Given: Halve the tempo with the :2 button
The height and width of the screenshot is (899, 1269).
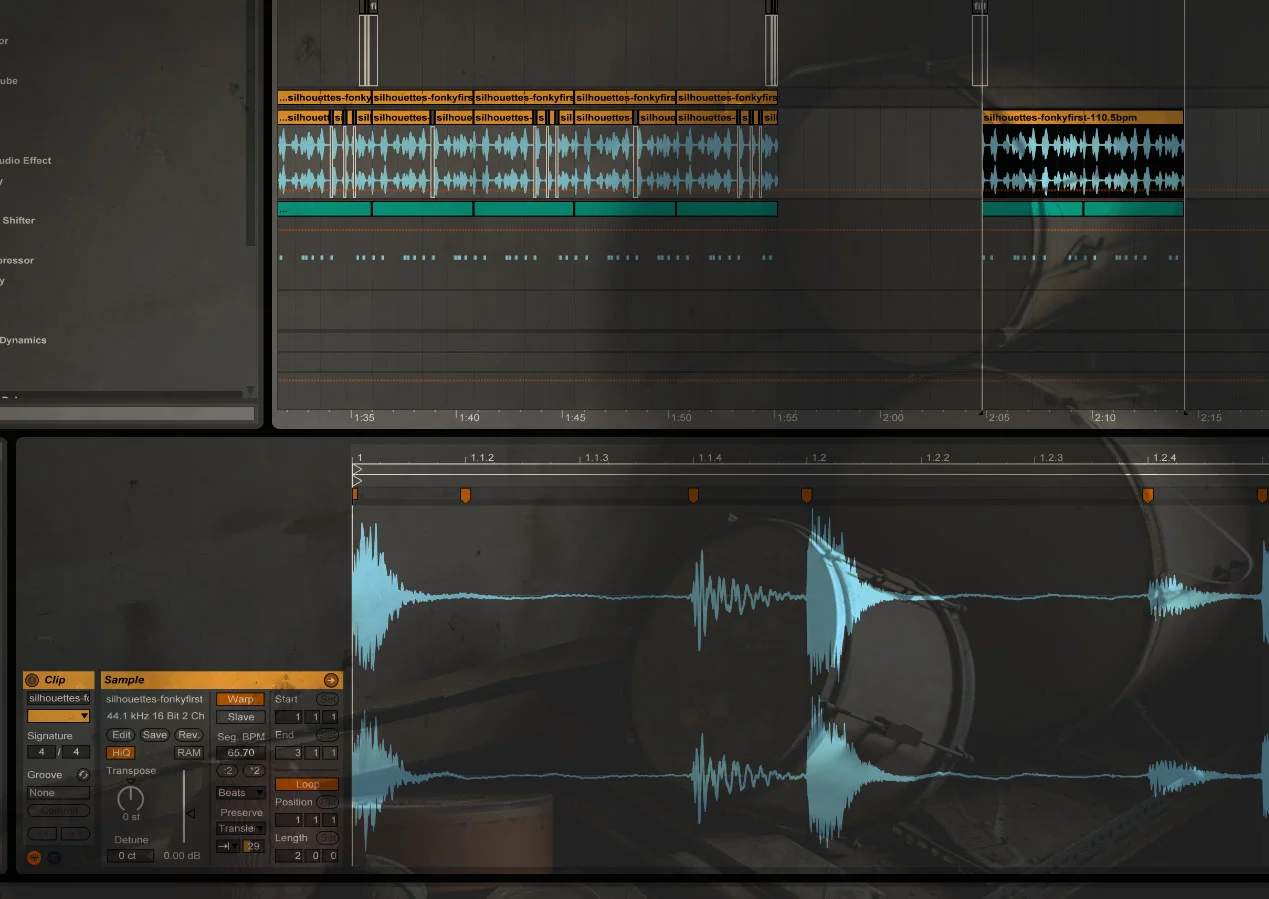Looking at the screenshot, I should tap(228, 771).
